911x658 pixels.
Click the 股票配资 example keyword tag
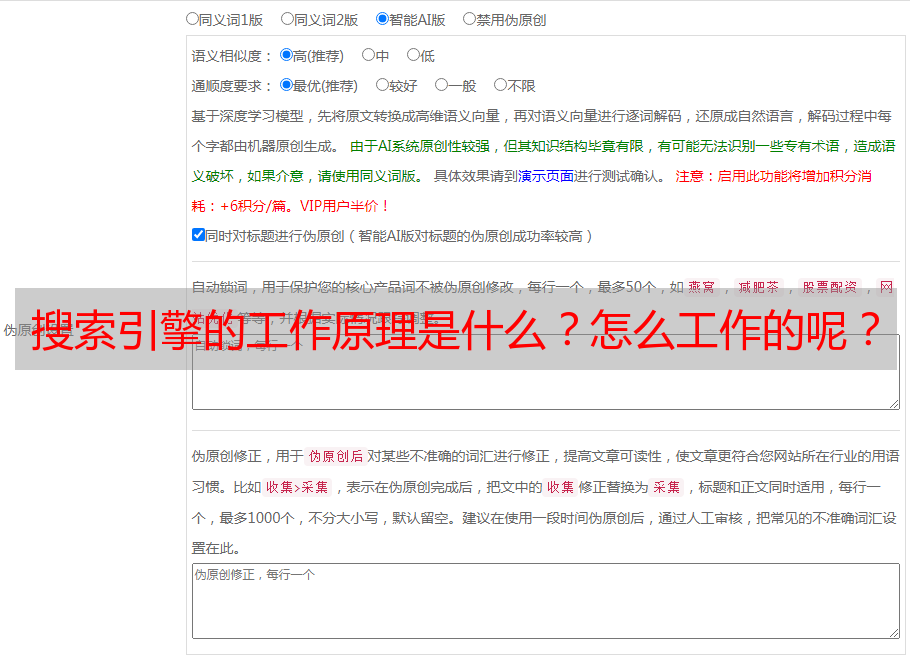[x=830, y=287]
